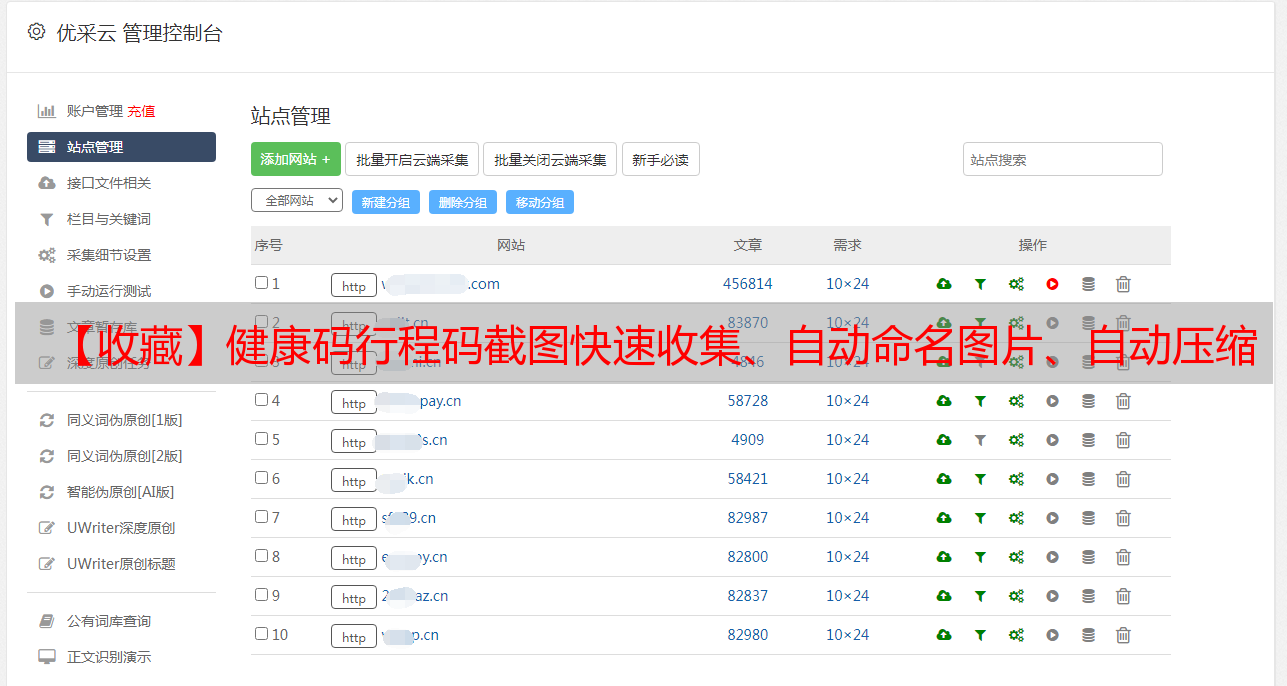Viewport: 1287px width, 686px height.
Task: Click the 新建分组 button
Action: click(x=386, y=202)
